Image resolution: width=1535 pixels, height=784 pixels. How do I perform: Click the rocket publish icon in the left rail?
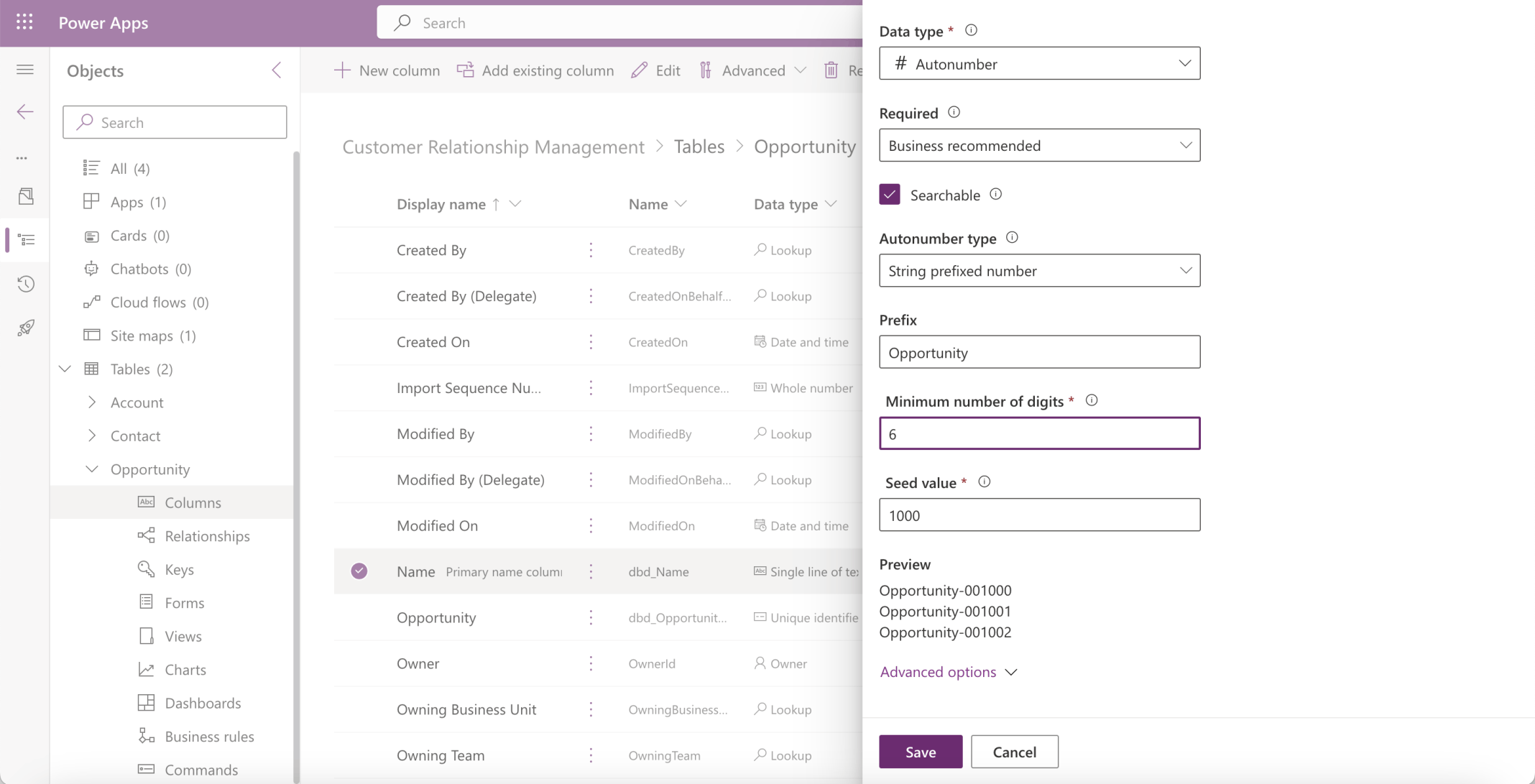(26, 328)
